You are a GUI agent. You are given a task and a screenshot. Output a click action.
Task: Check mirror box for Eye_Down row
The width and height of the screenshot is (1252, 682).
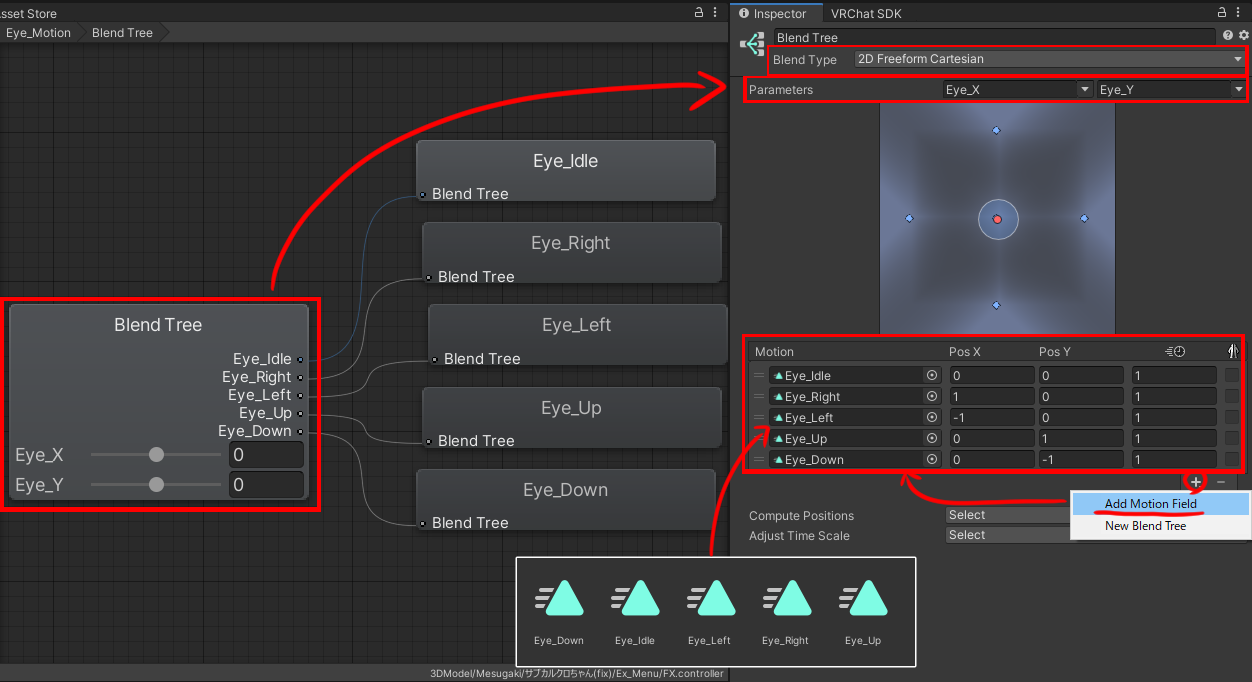point(1231,460)
